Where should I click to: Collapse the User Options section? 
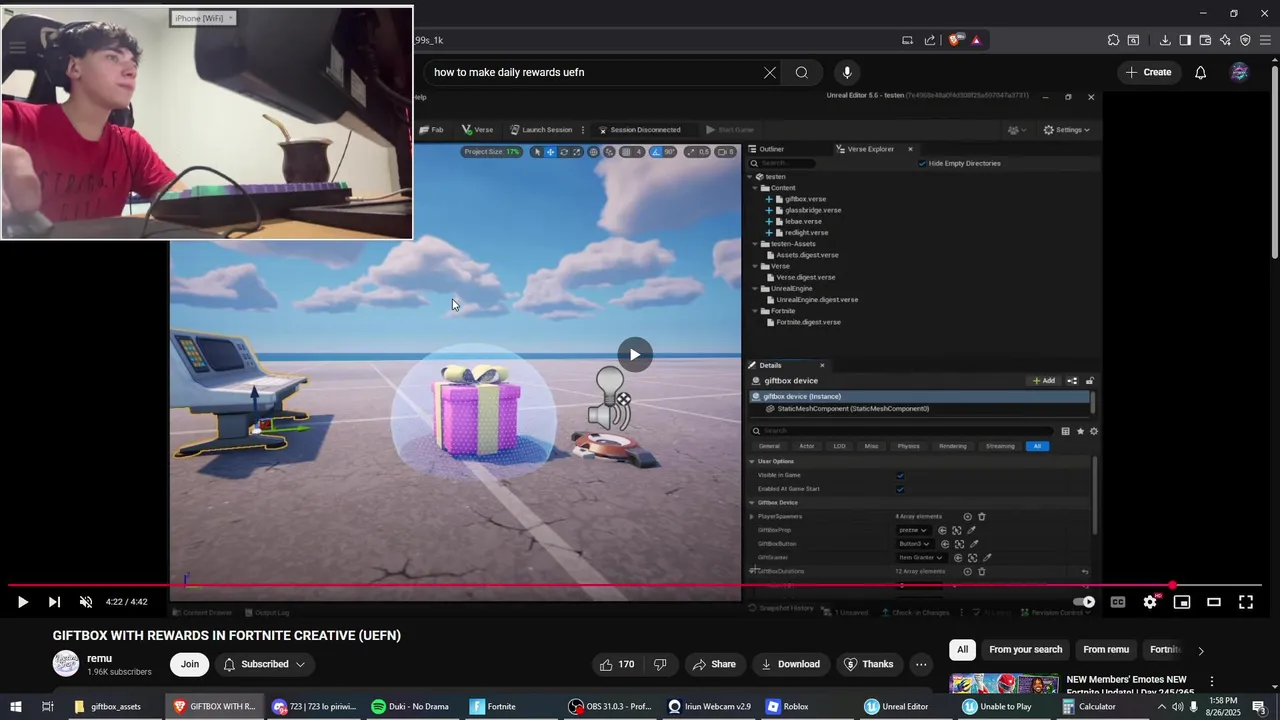tap(752, 461)
